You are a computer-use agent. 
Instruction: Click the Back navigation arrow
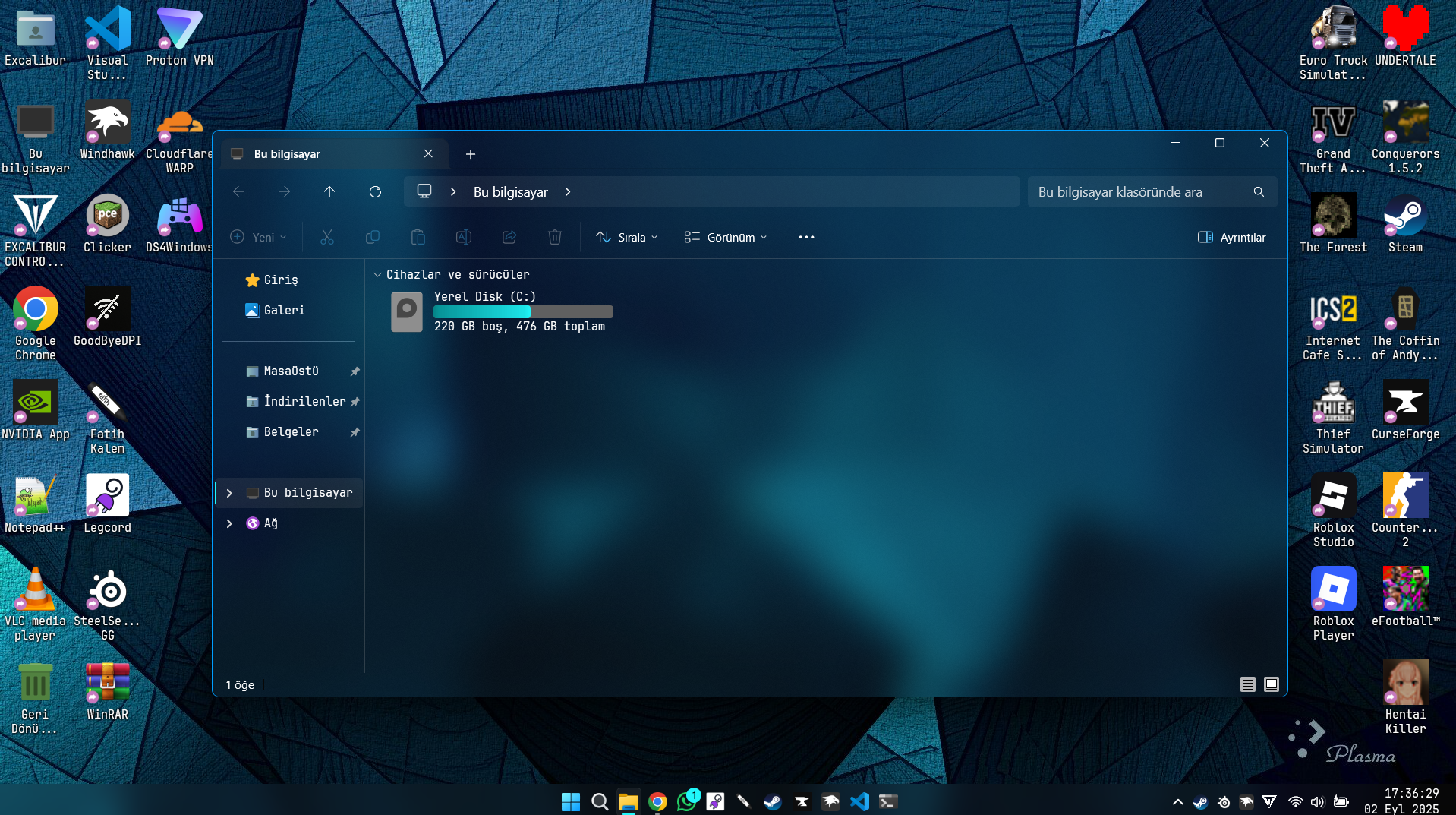[x=239, y=191]
